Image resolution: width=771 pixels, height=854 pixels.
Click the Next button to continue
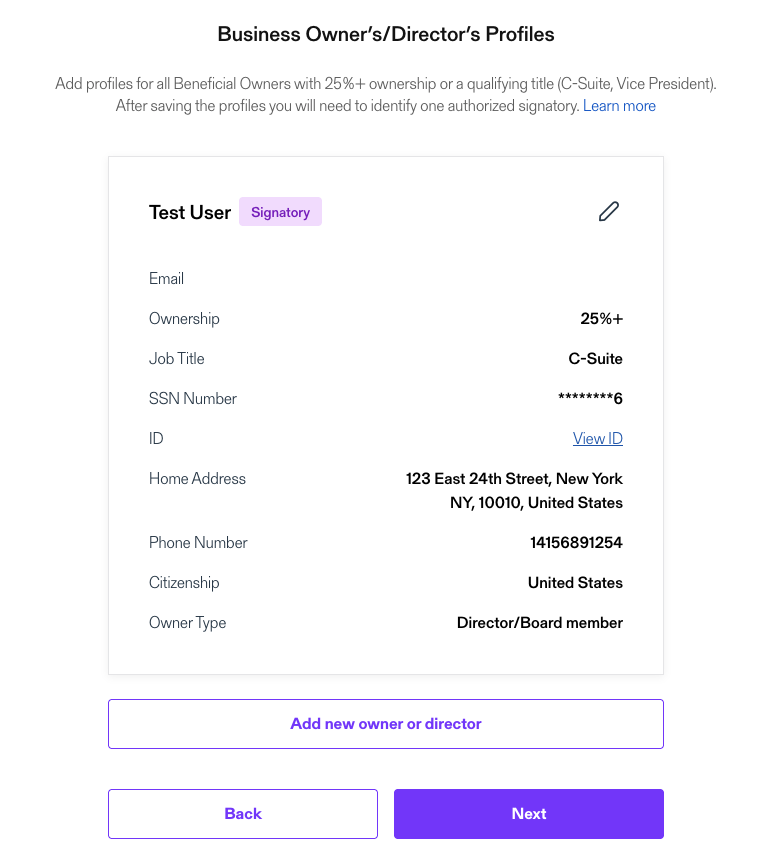pyautogui.click(x=528, y=813)
